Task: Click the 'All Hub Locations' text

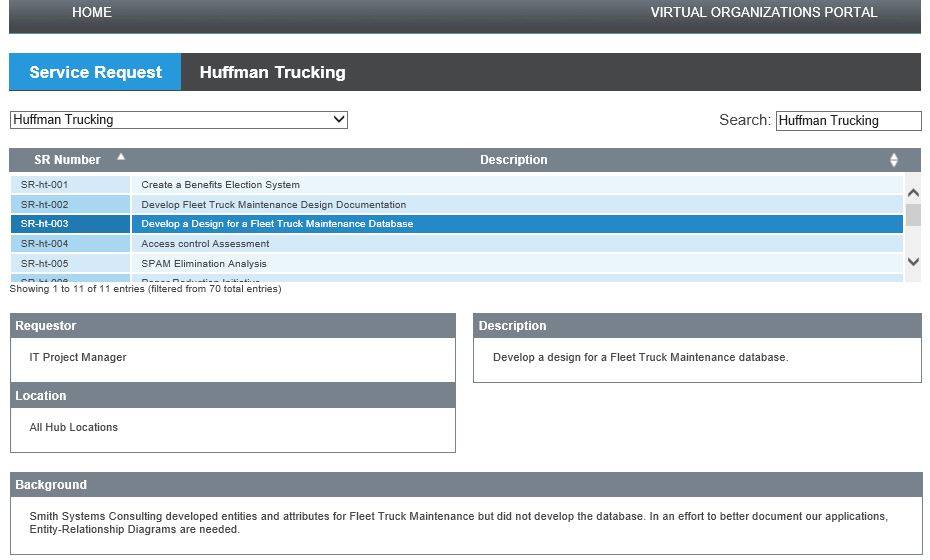Action: click(74, 427)
